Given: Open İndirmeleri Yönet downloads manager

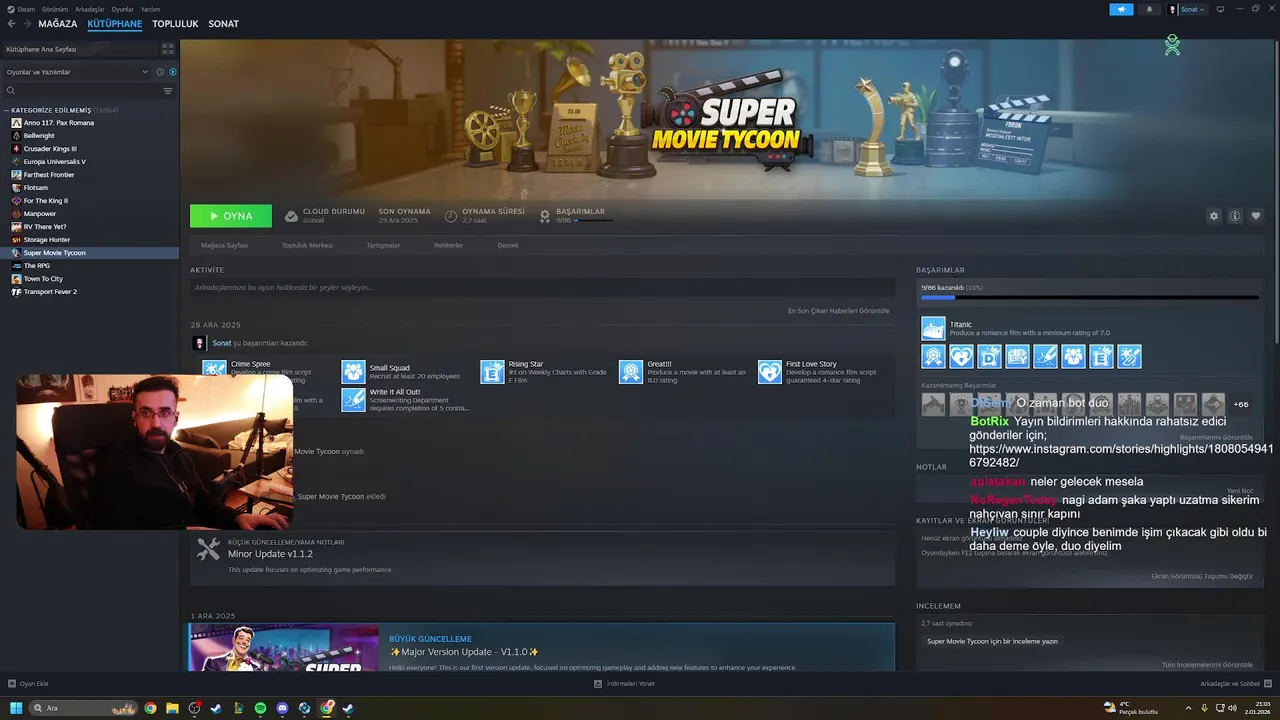Looking at the screenshot, I should point(624,684).
